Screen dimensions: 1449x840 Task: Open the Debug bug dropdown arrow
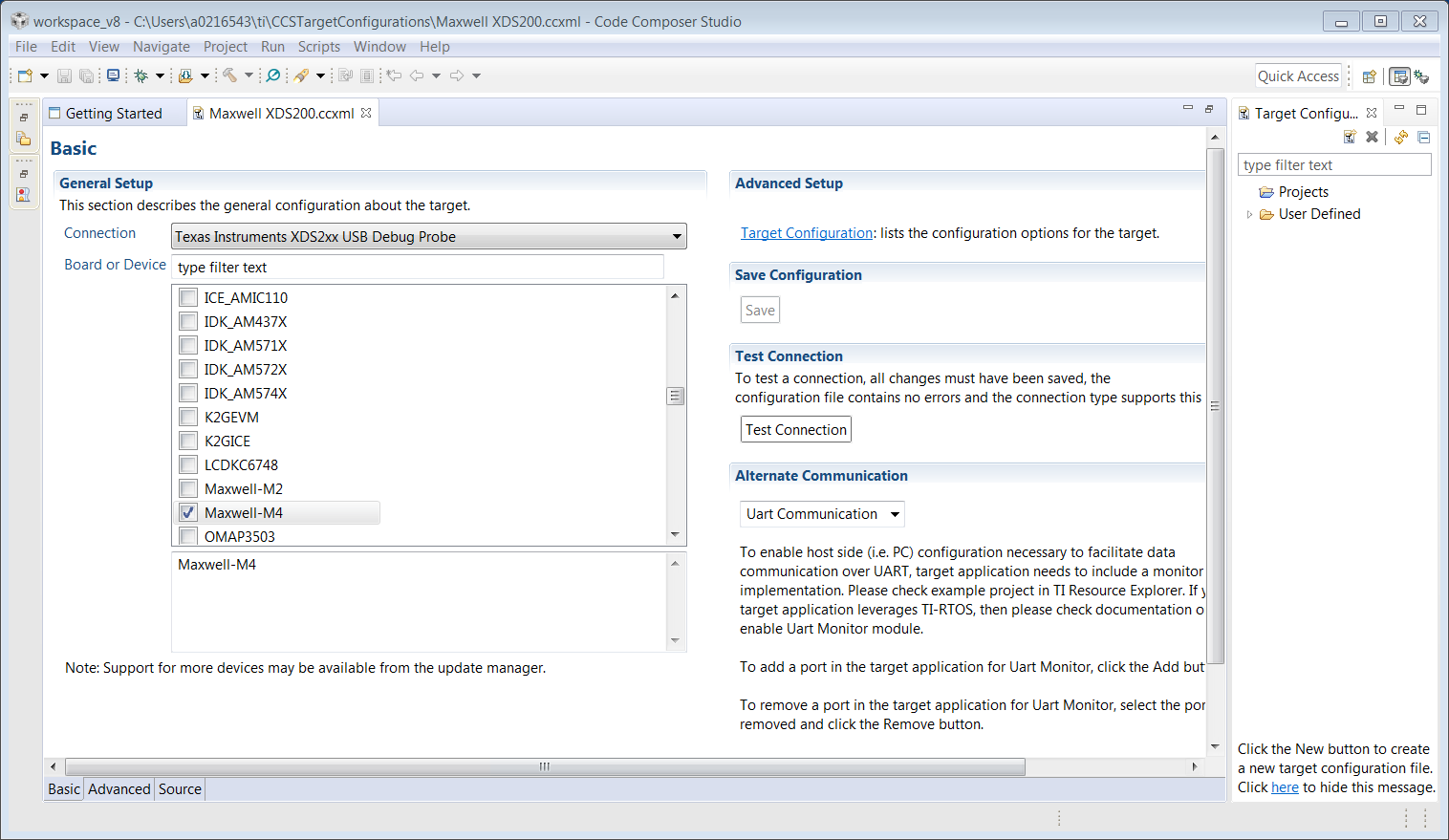tap(160, 75)
